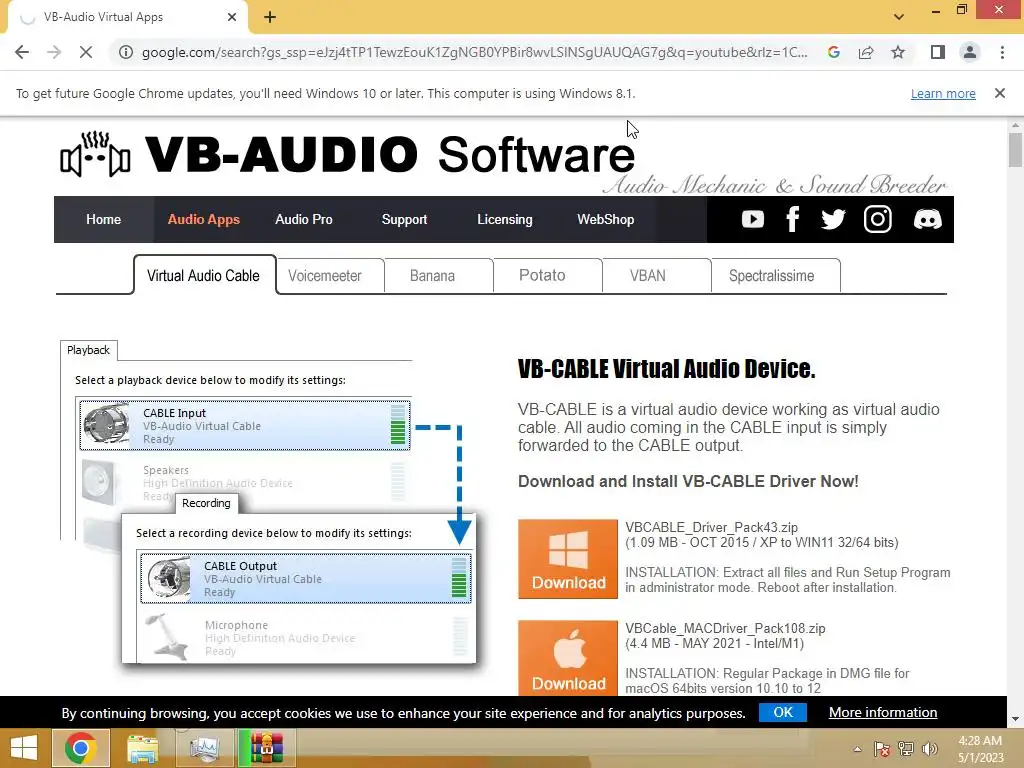
Task: Click the share this page icon
Action: click(866, 52)
